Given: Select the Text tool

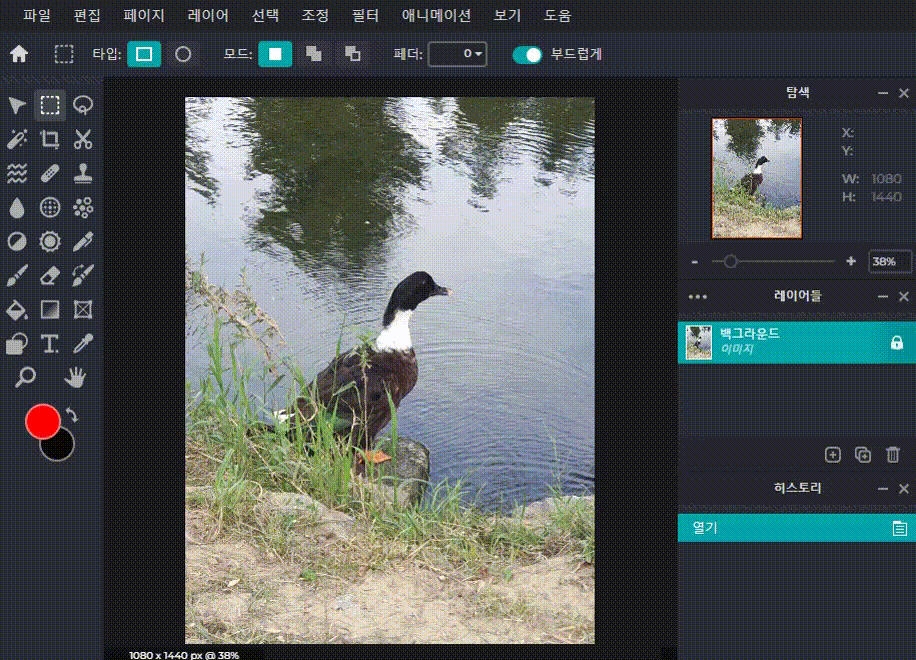Looking at the screenshot, I should 50,343.
